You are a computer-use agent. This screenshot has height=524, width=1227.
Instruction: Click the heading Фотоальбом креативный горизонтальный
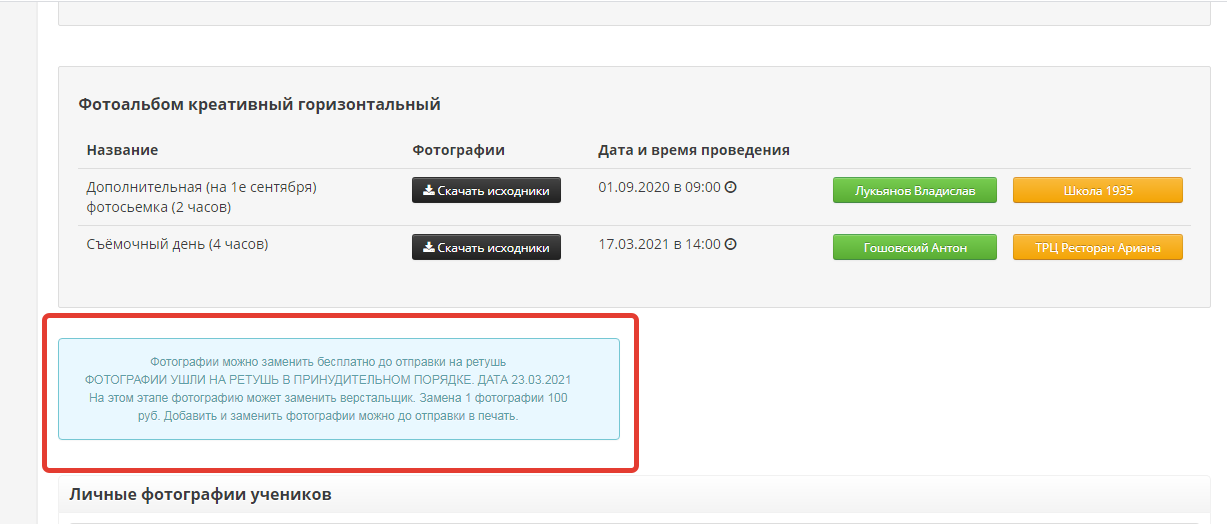pos(259,104)
